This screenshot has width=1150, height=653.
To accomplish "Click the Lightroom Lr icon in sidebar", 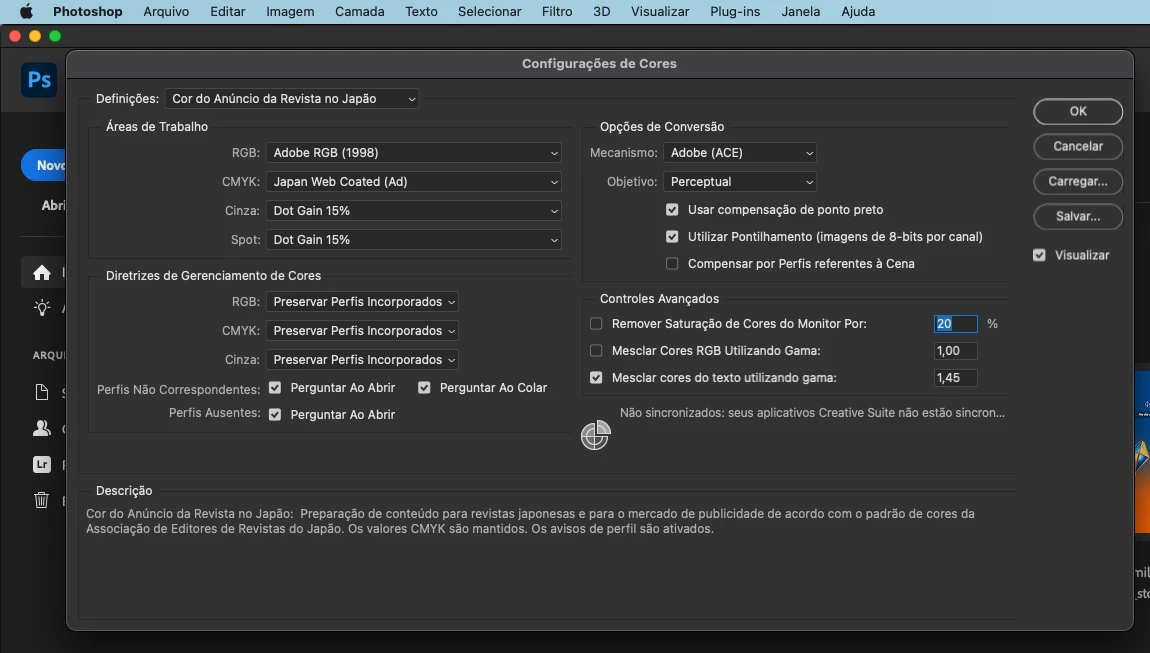I will click(42, 464).
